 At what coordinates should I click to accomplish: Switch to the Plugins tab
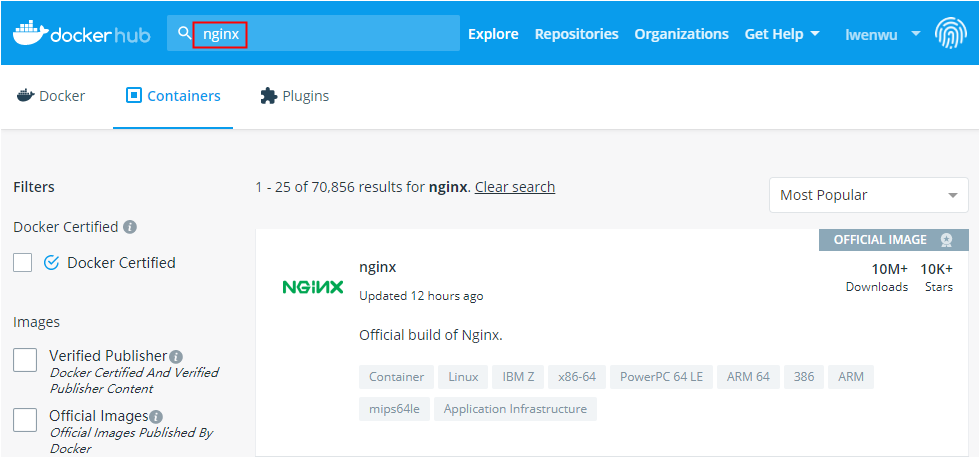click(x=295, y=96)
